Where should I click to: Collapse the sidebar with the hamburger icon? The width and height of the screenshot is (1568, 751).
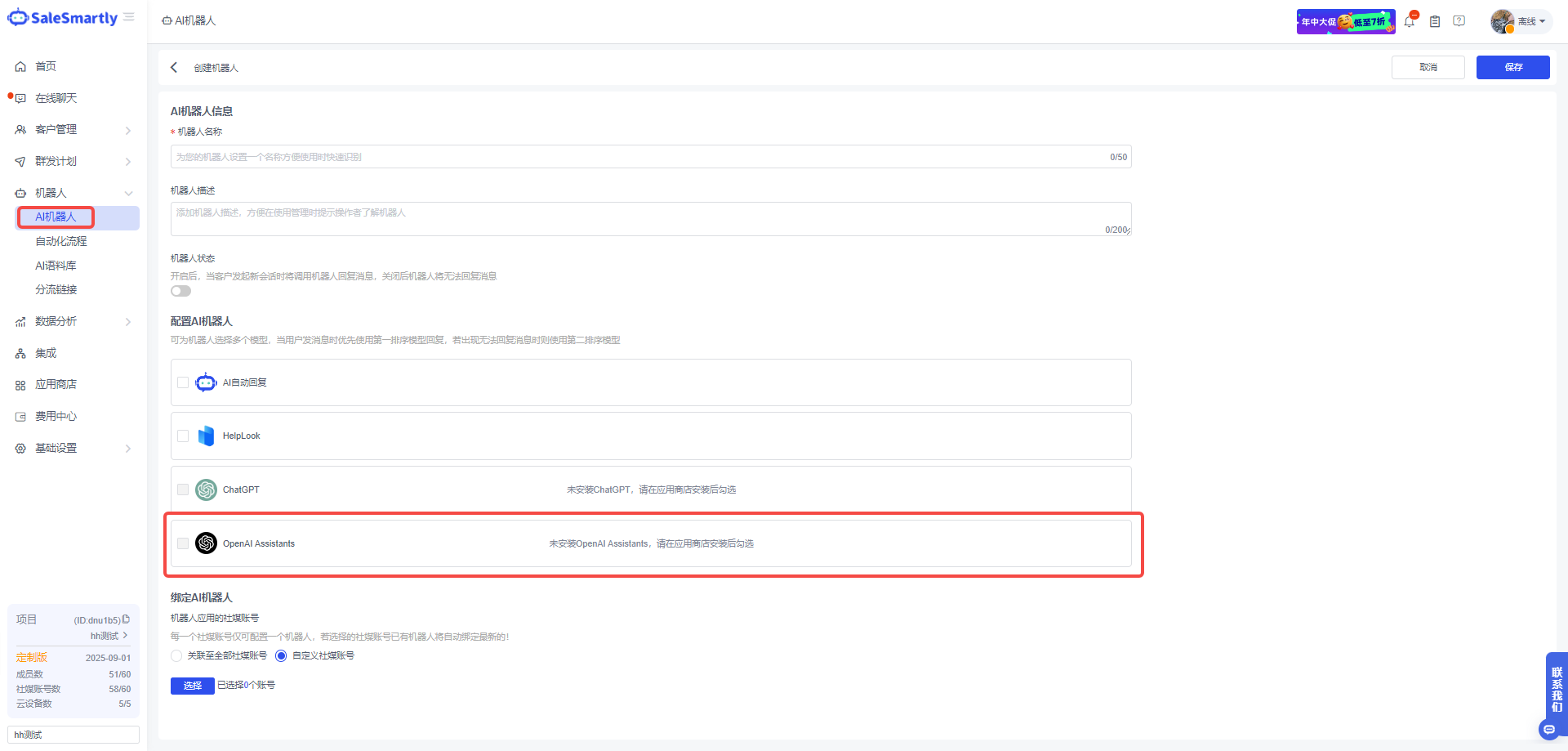pyautogui.click(x=129, y=17)
